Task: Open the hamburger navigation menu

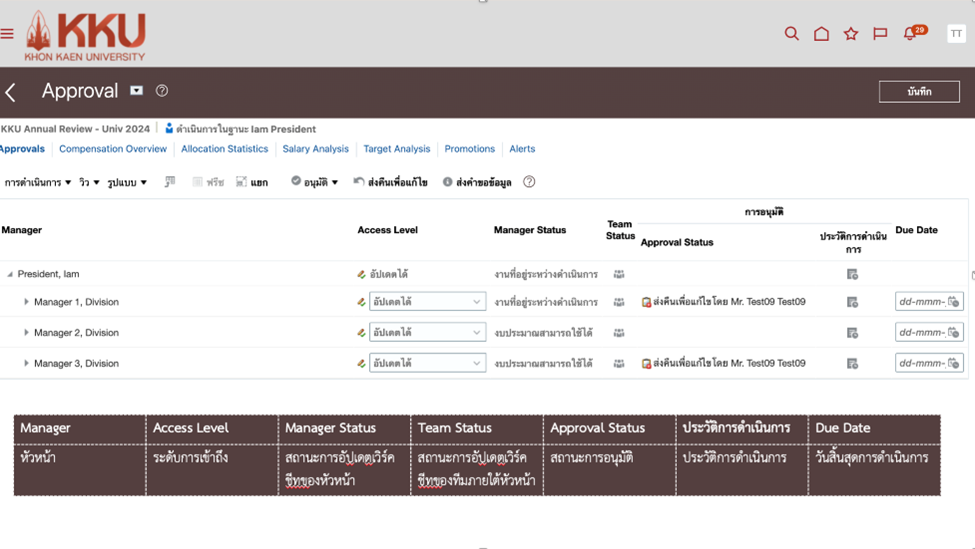Action: tap(7, 34)
